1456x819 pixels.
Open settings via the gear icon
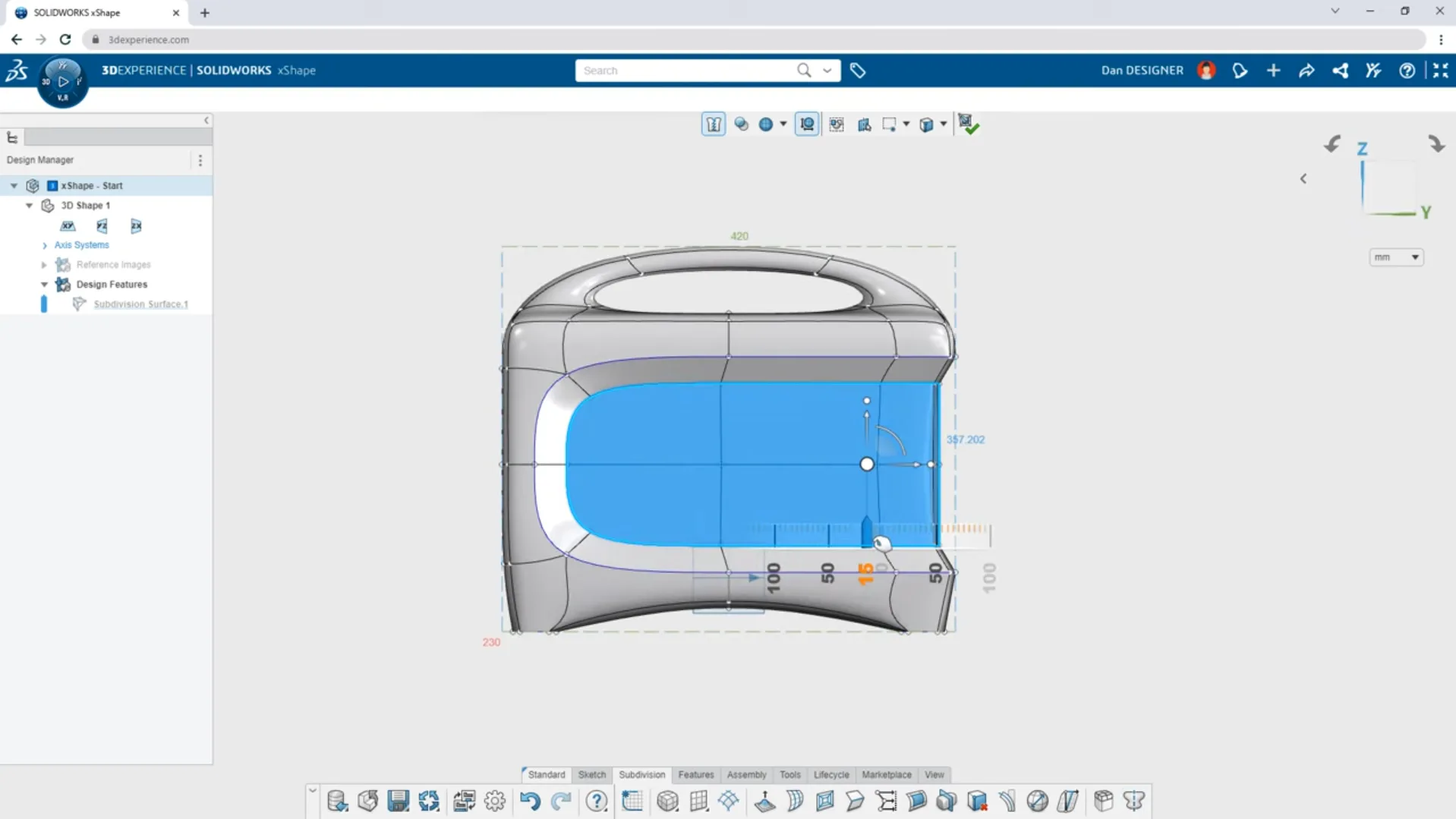pos(495,801)
